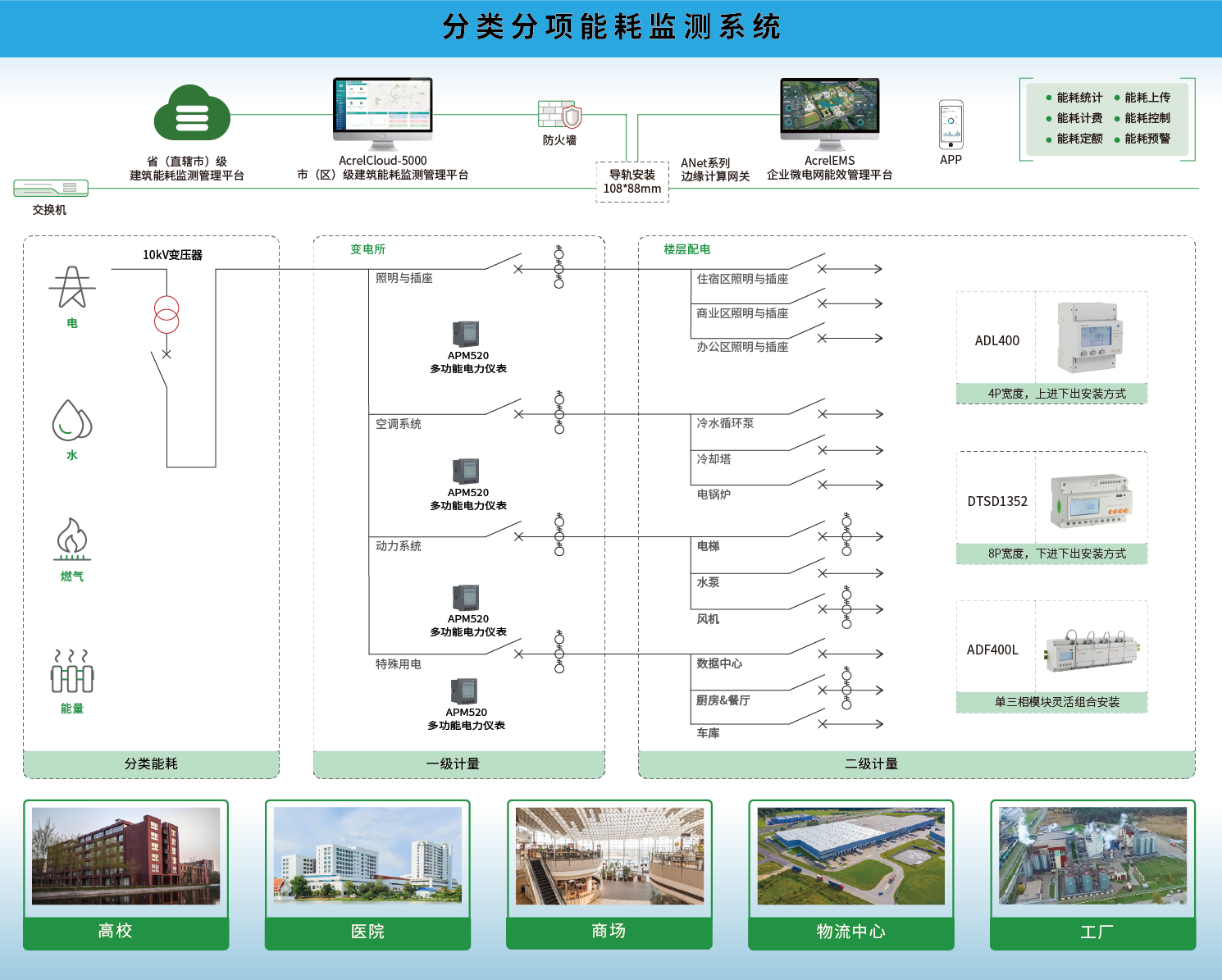Click the 4P宽度，上进下出安装方式 caption

1057,394
